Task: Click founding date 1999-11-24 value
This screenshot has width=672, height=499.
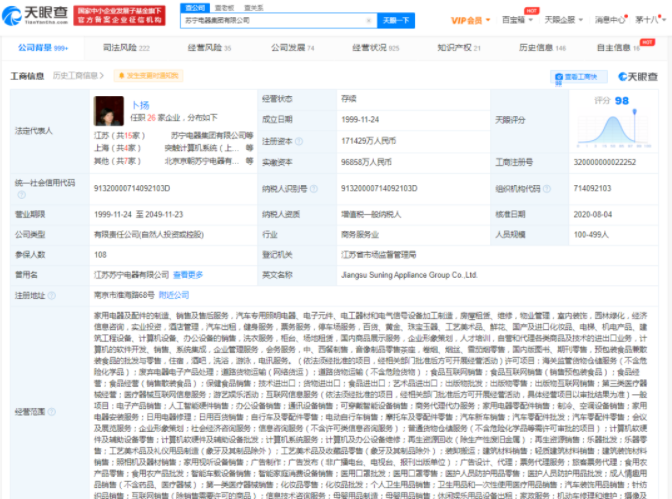Action: pos(360,120)
